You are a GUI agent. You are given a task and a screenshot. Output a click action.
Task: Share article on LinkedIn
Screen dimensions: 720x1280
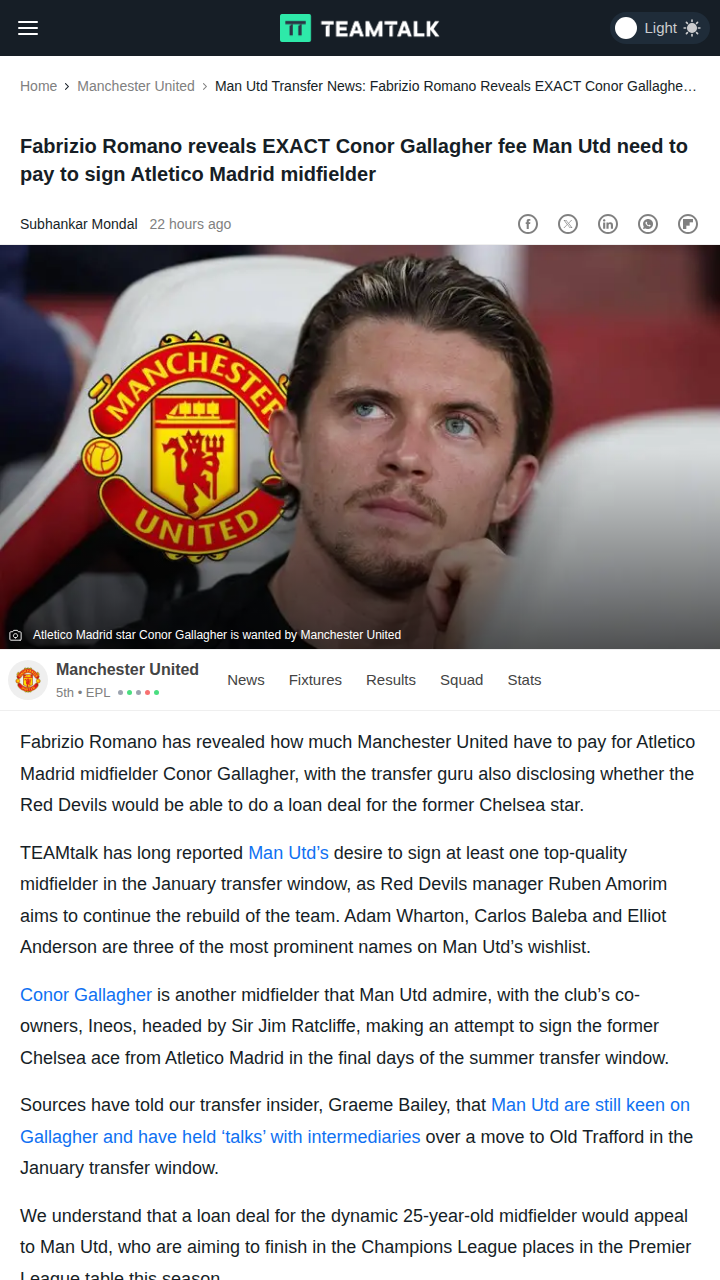pyautogui.click(x=608, y=224)
